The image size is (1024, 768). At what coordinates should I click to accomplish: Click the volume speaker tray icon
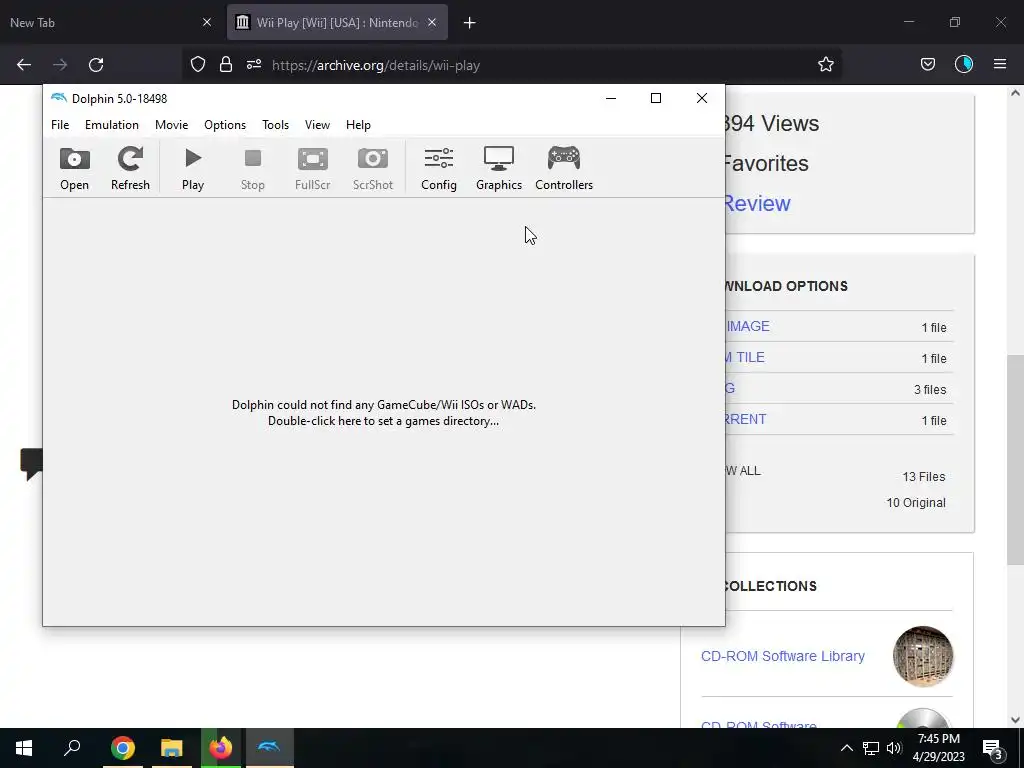[894, 748]
